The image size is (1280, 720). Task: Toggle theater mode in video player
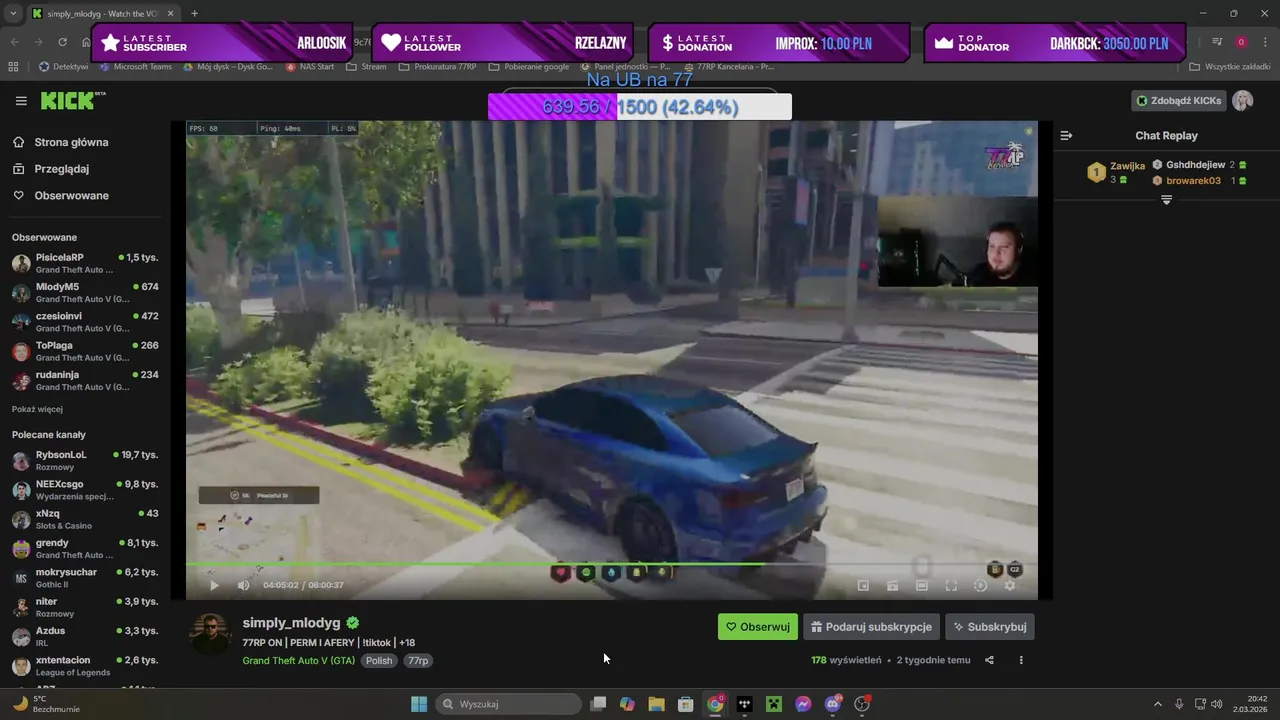[922, 585]
